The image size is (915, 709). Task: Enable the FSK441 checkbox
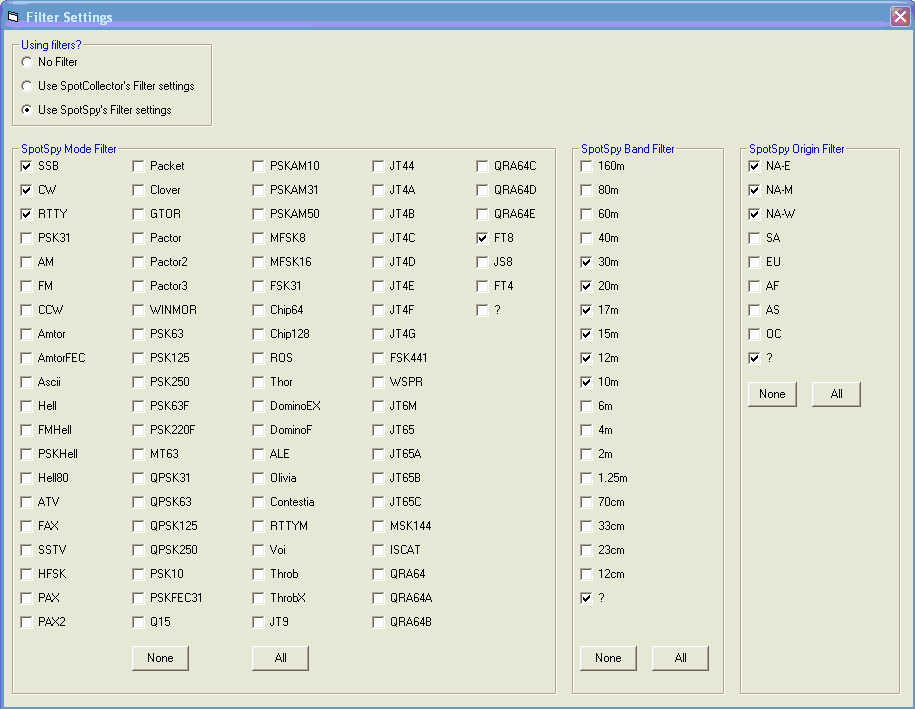click(378, 358)
